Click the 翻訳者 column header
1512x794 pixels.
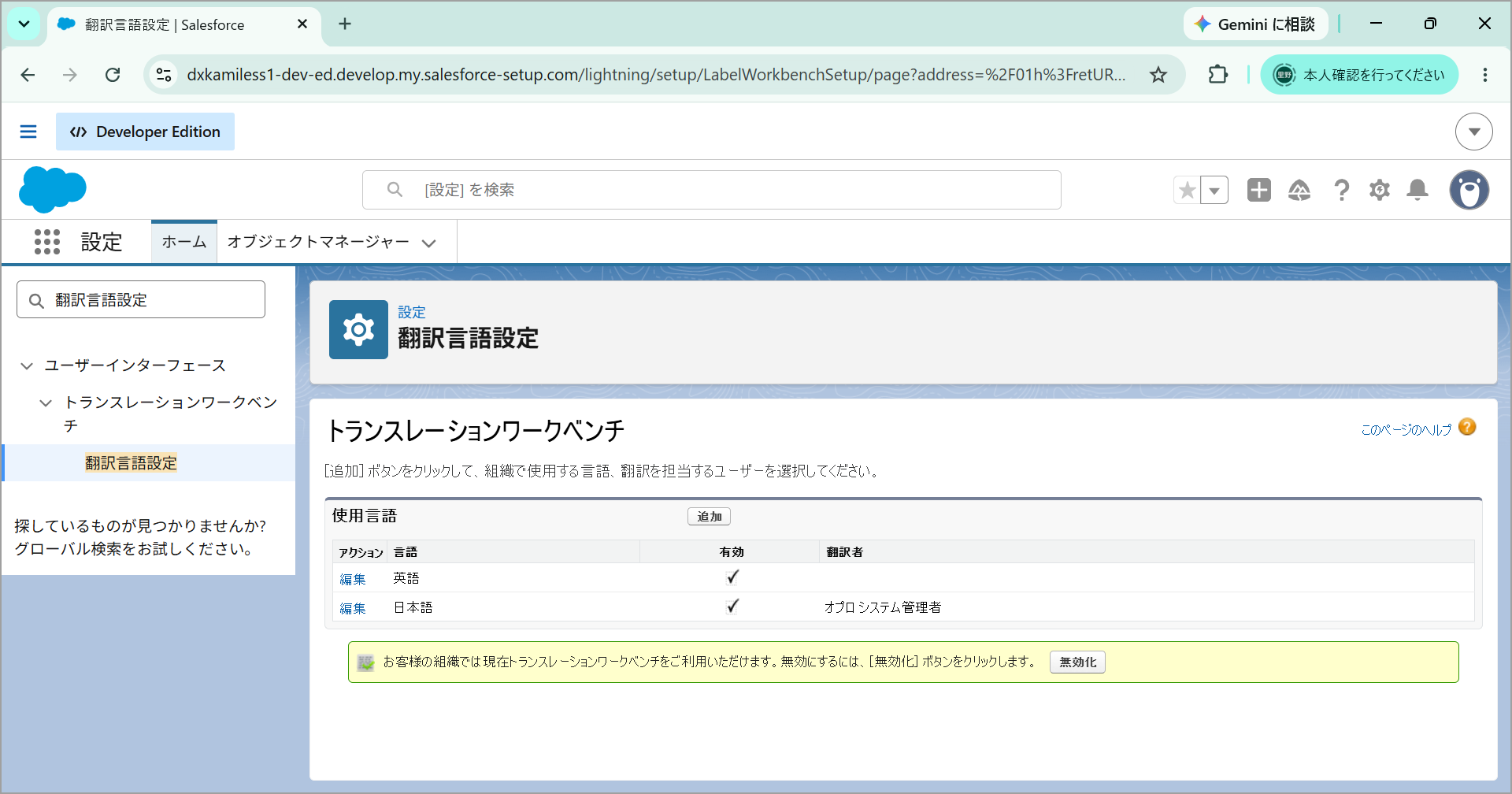(x=845, y=552)
